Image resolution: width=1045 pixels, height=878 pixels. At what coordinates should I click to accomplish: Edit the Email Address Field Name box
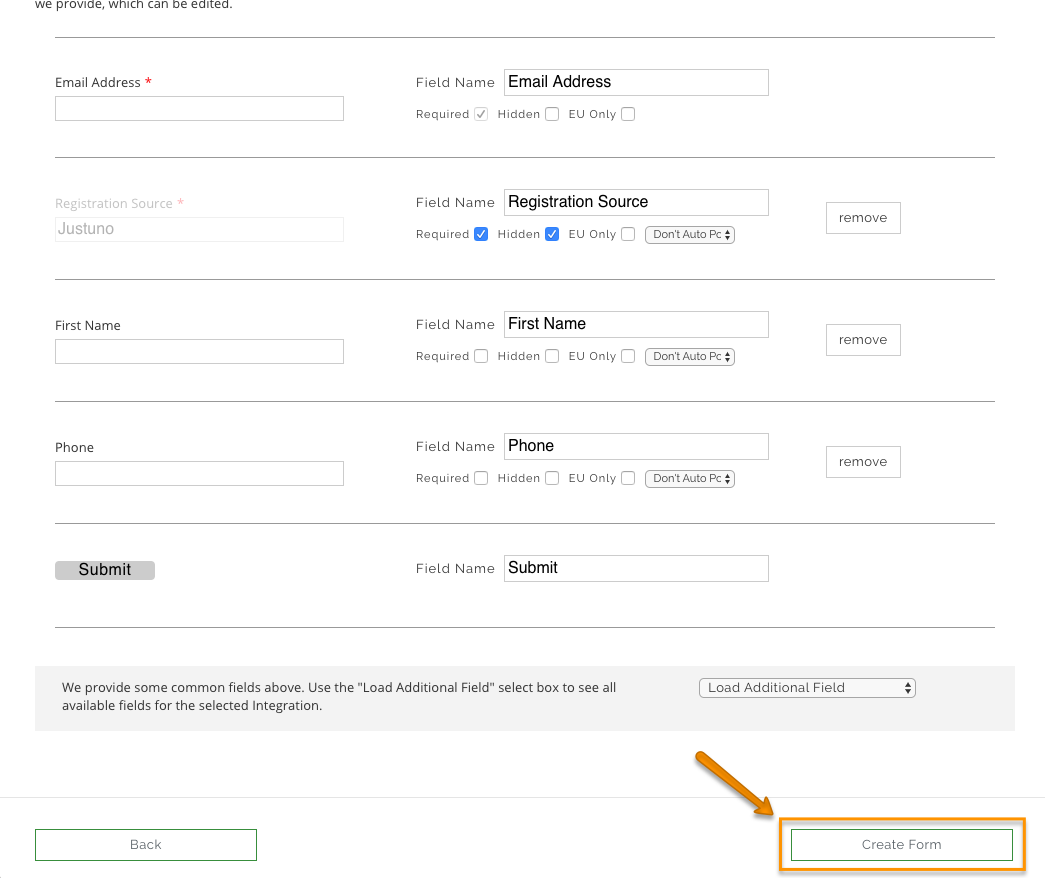636,82
